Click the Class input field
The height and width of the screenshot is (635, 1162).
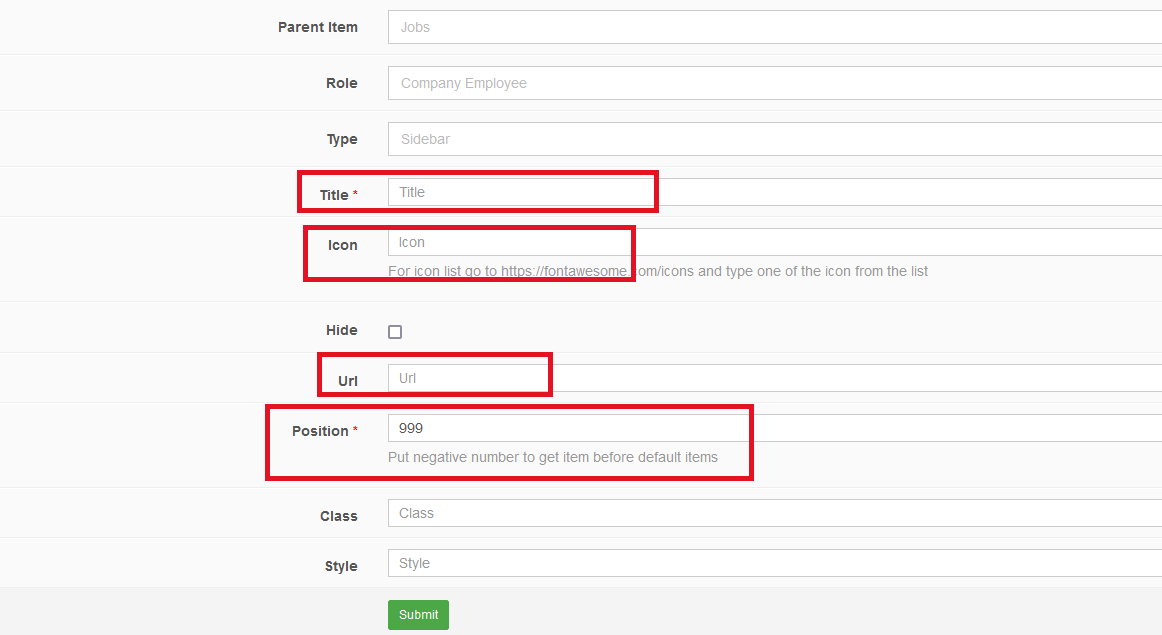click(700, 513)
